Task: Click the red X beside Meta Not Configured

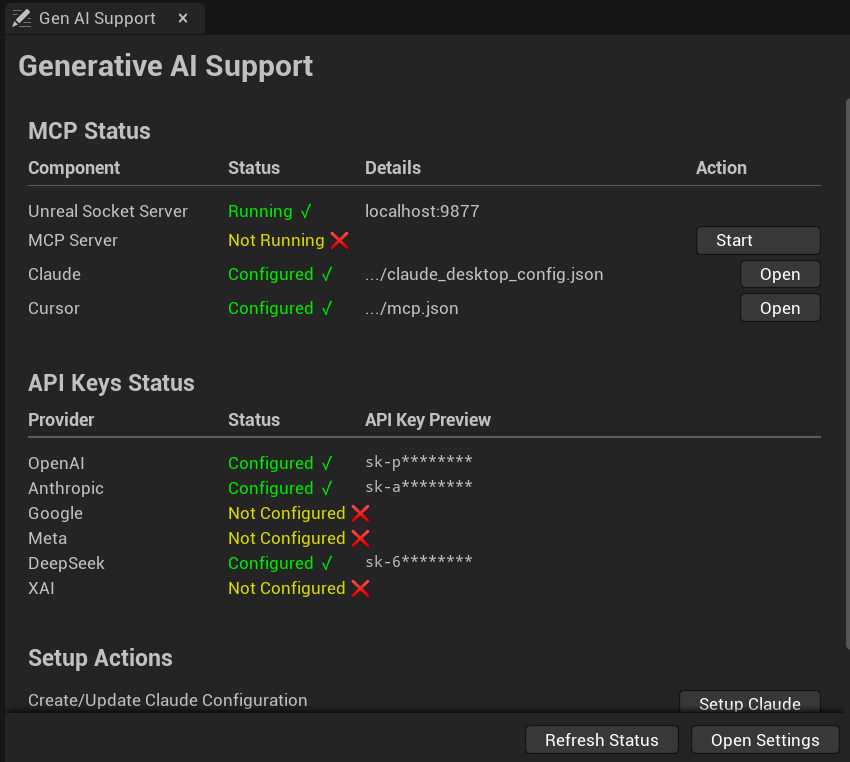Action: 360,538
